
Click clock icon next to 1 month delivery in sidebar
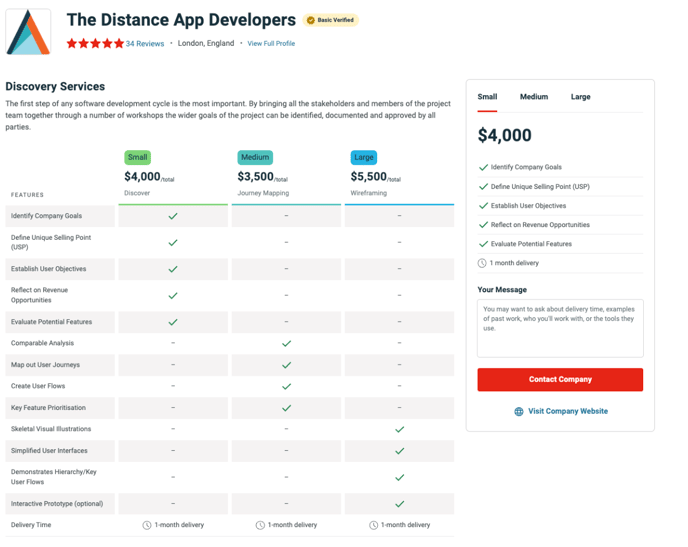pyautogui.click(x=482, y=263)
